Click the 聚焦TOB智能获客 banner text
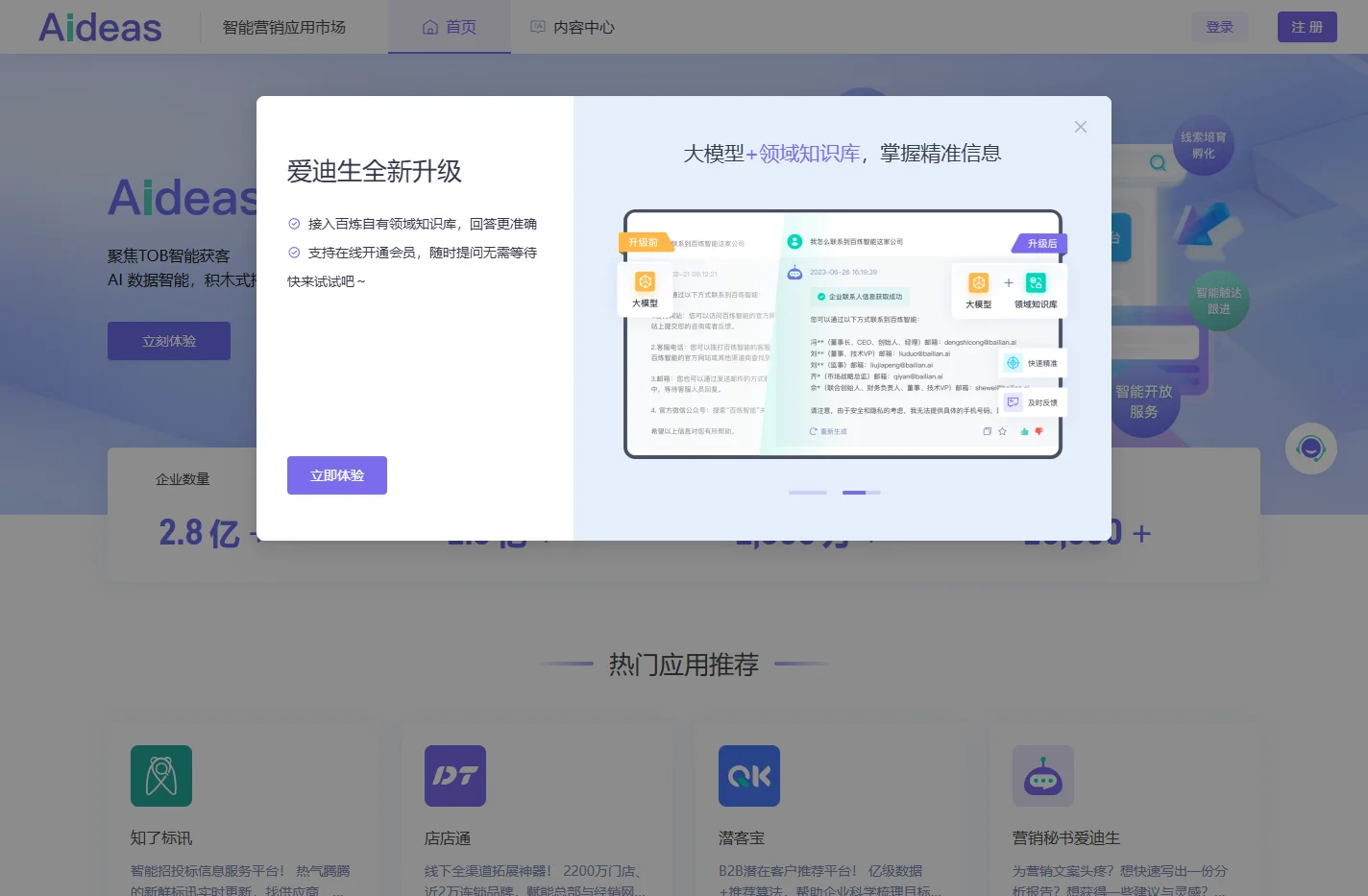The height and width of the screenshot is (896, 1368). click(169, 255)
